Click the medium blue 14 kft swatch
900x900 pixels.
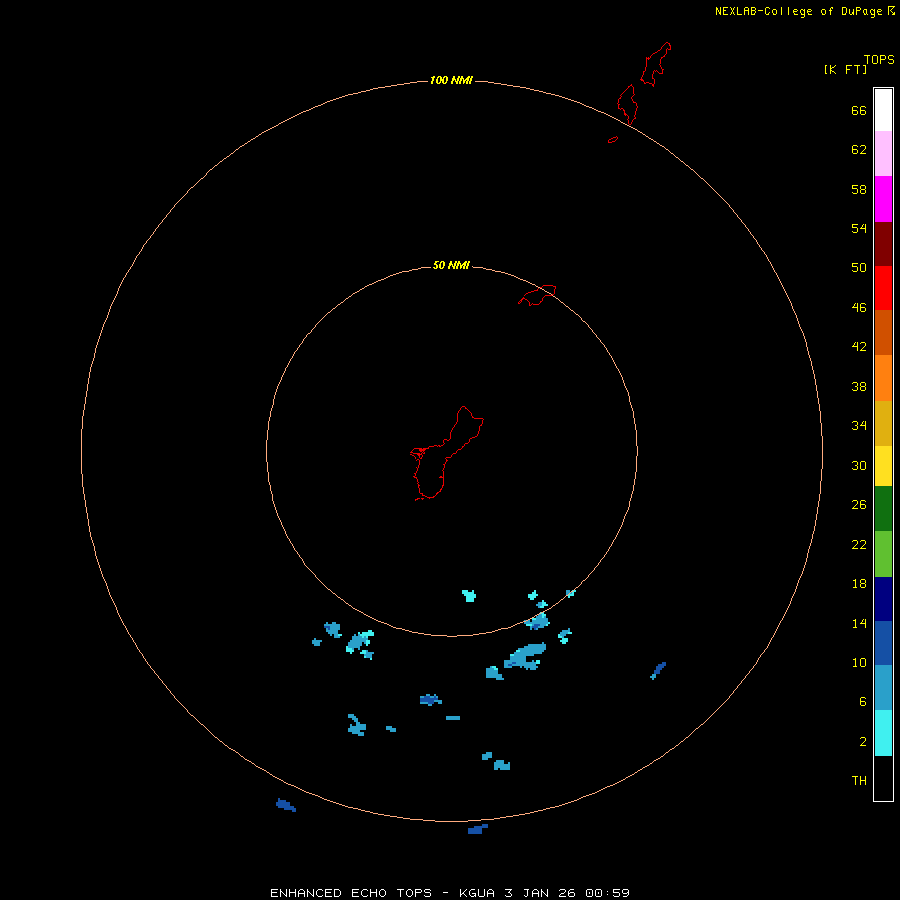coord(883,643)
